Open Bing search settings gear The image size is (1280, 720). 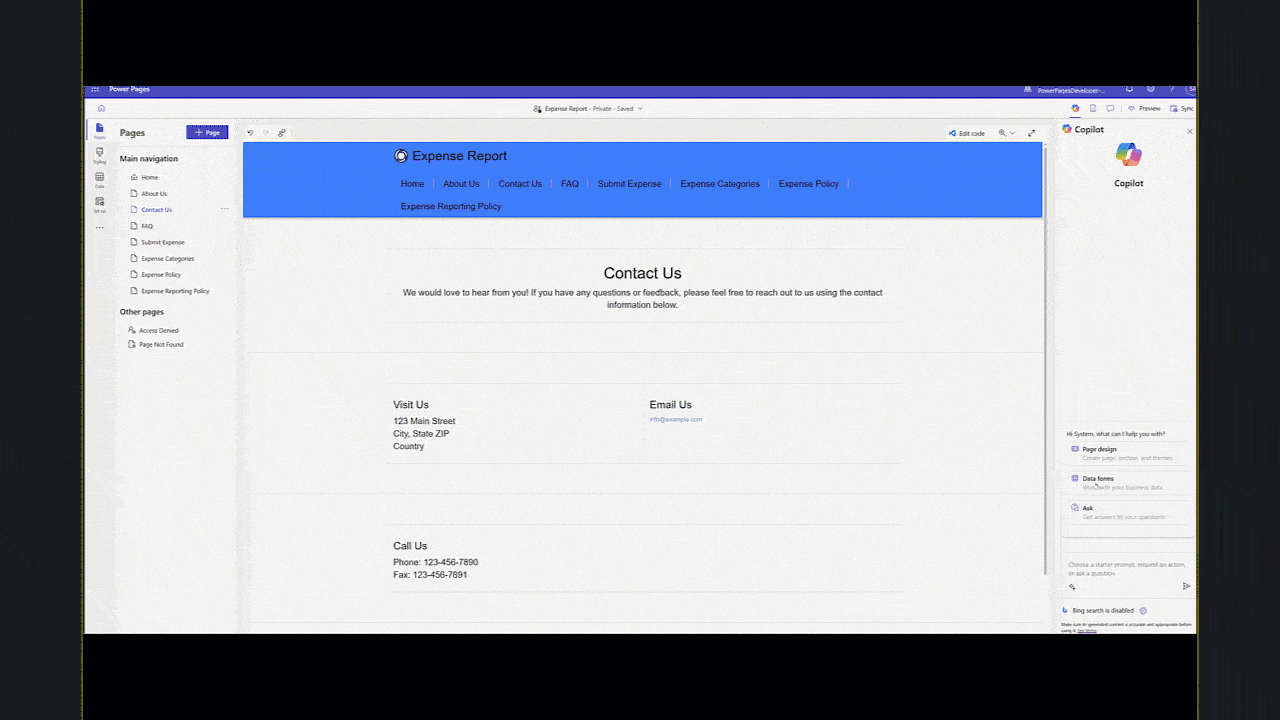1143,610
